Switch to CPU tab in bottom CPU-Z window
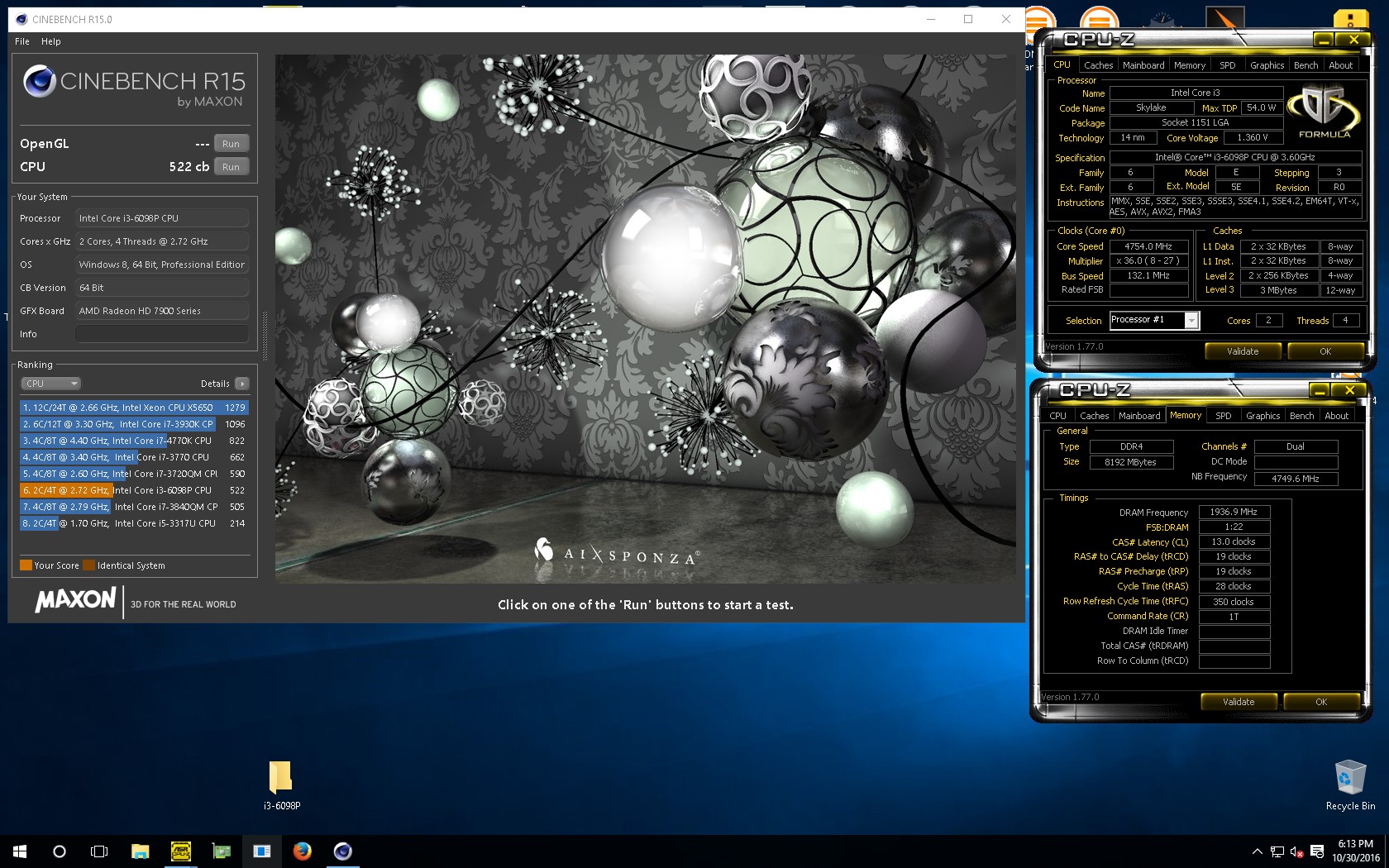 click(x=1057, y=416)
